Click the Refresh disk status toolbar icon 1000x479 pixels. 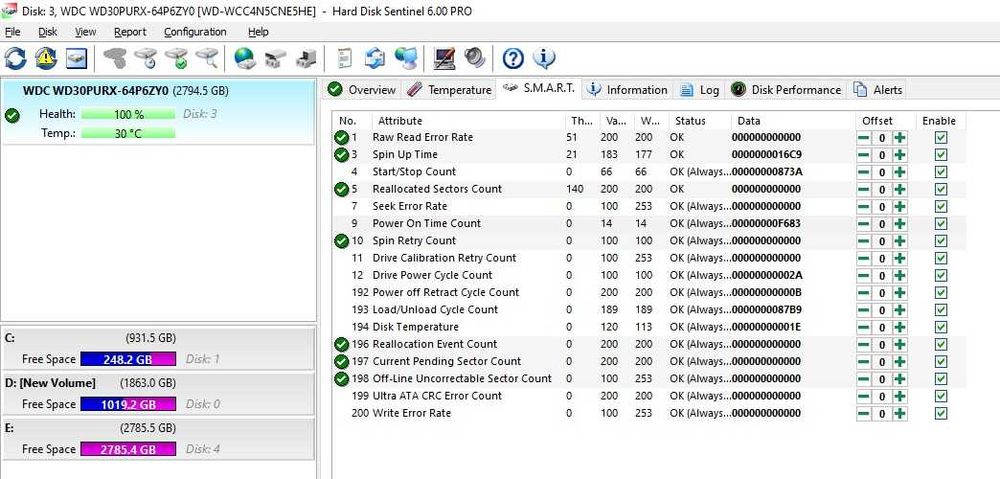click(15, 58)
